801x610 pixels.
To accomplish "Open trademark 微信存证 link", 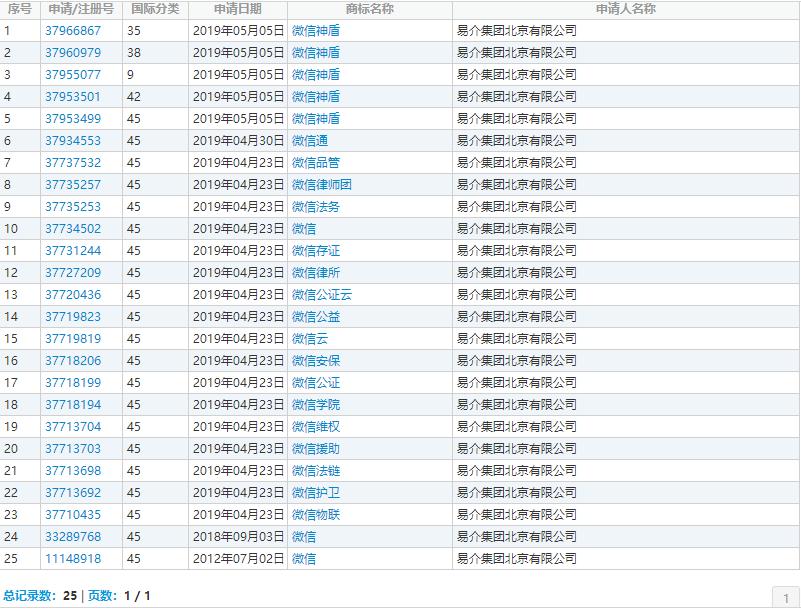I will [316, 250].
